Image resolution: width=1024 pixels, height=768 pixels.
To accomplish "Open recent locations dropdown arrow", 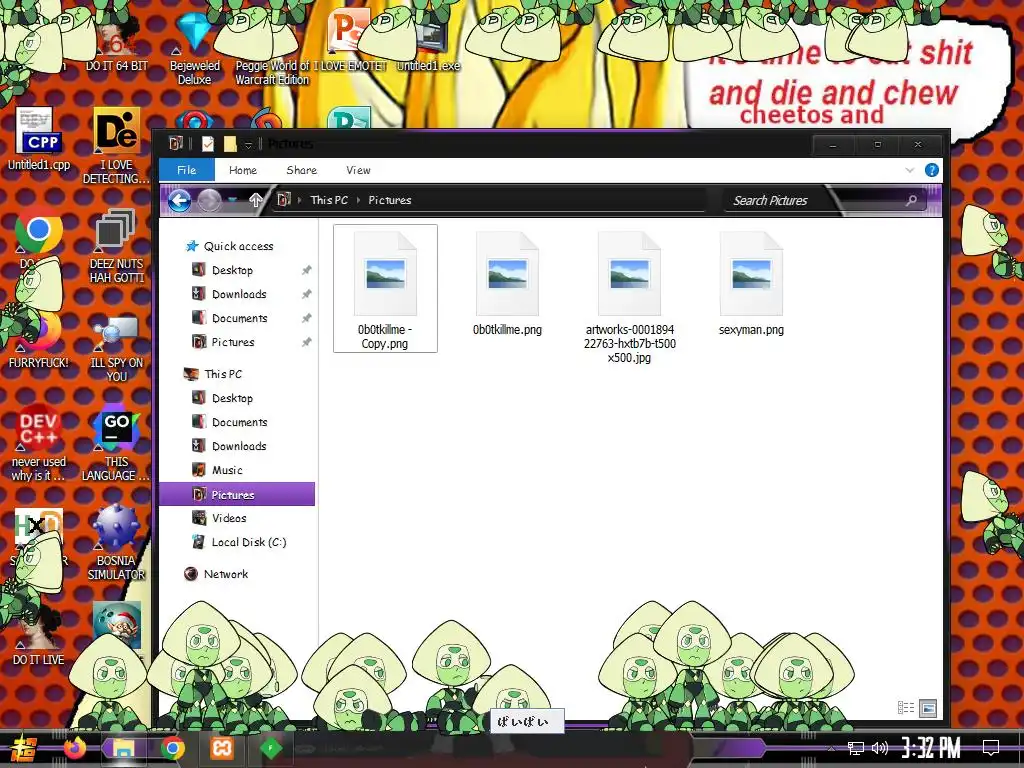I will click(x=232, y=200).
